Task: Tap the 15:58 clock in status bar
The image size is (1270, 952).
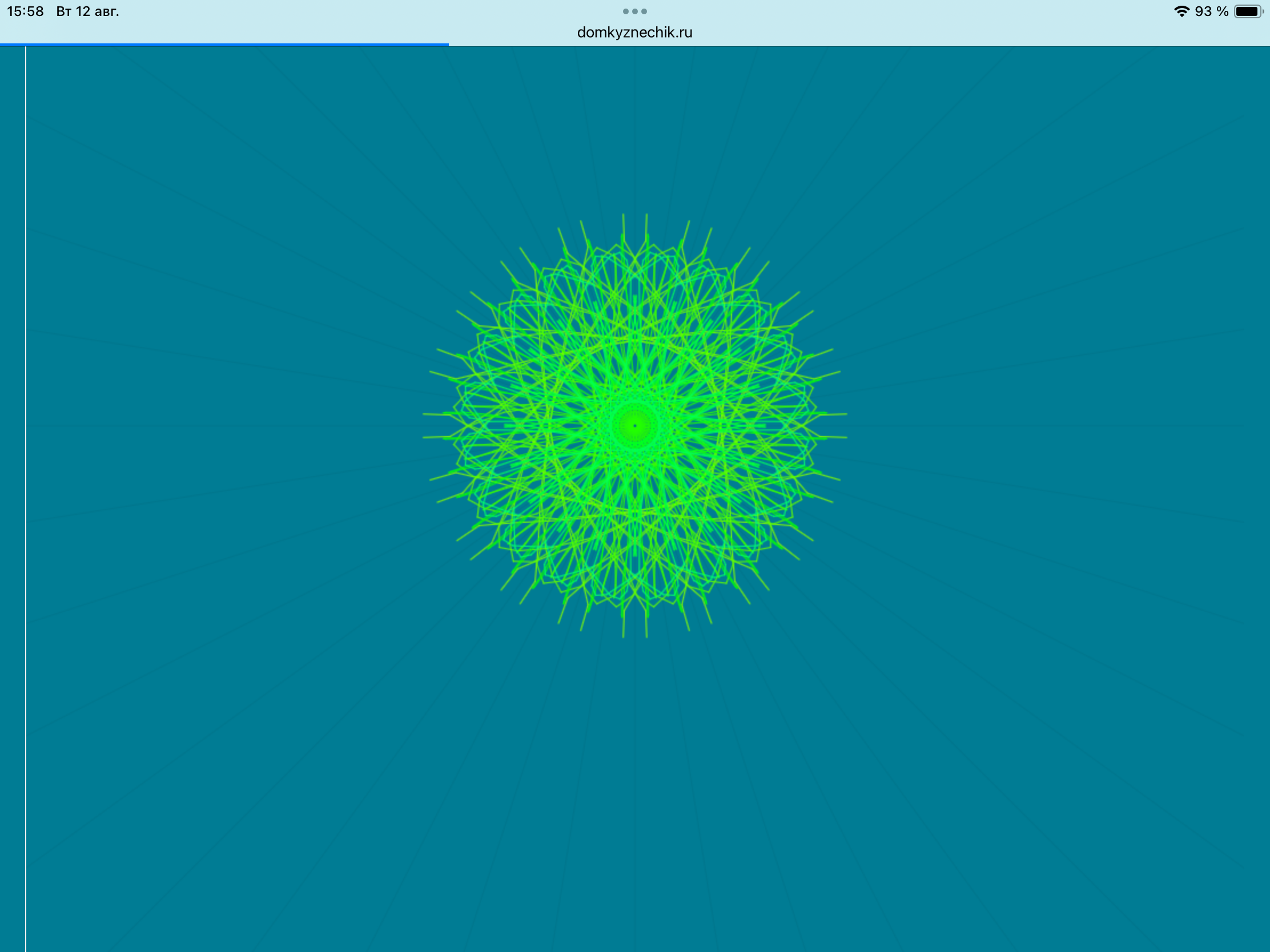Action: click(x=25, y=11)
